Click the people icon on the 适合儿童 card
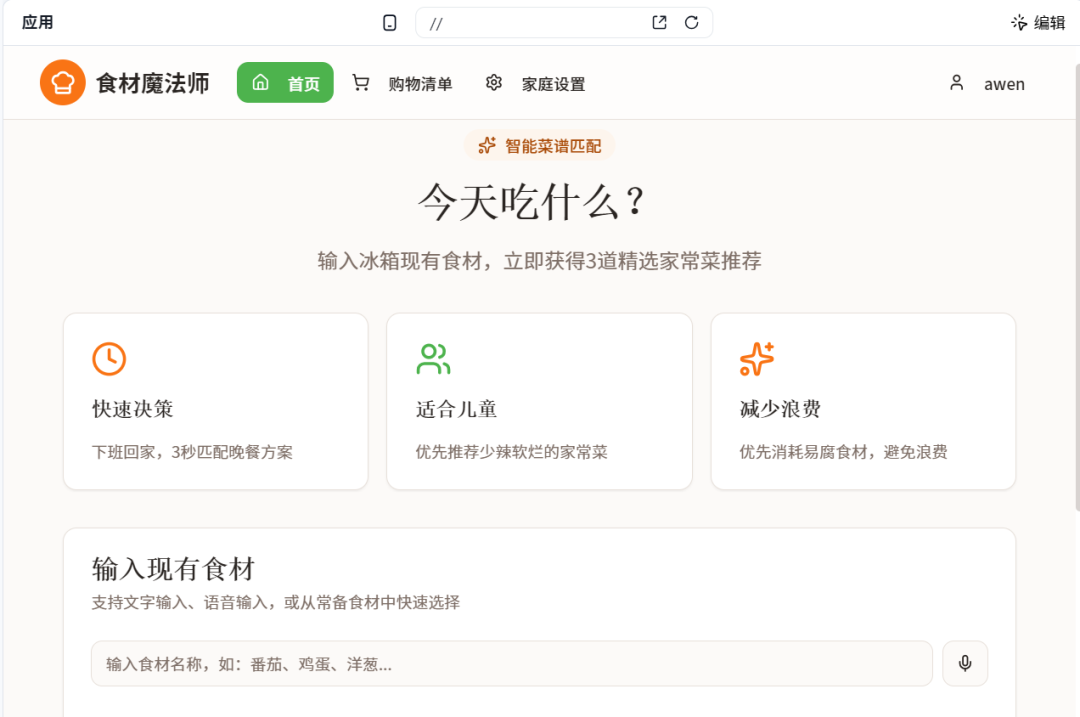The height and width of the screenshot is (717, 1080). point(433,359)
